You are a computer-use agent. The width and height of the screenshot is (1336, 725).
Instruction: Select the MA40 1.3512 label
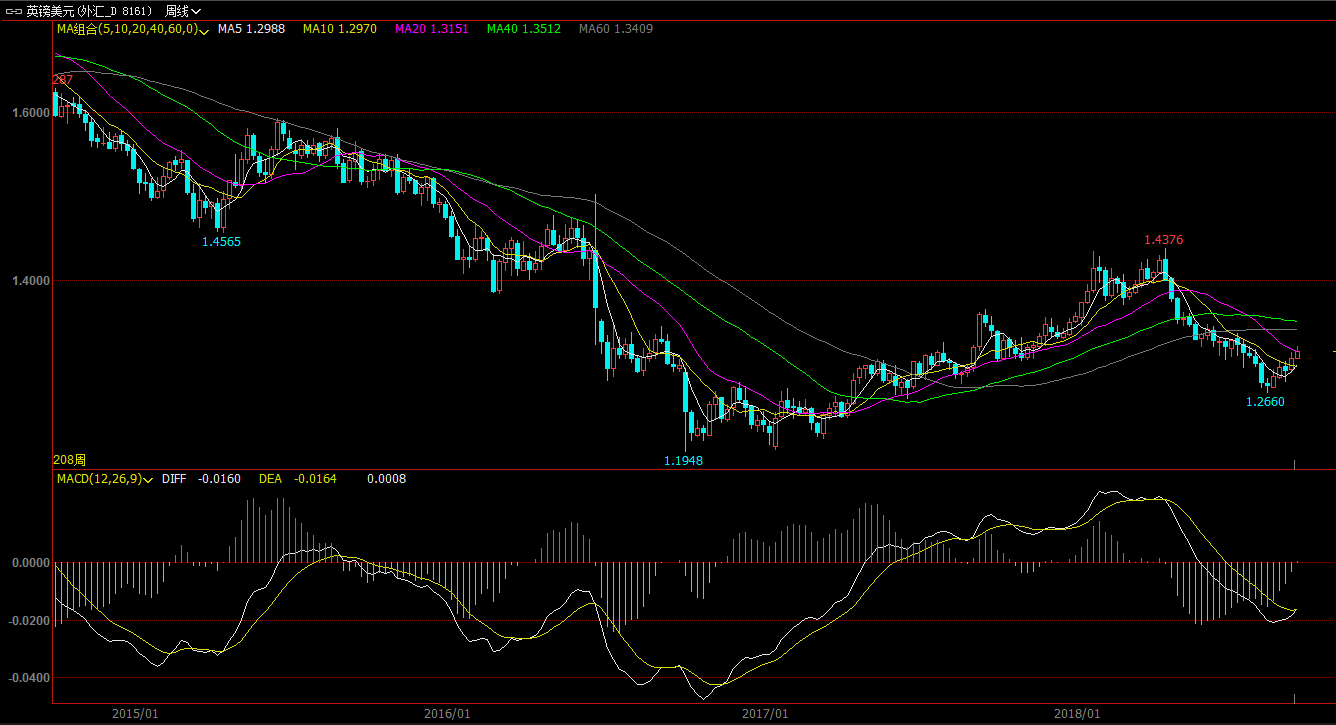pos(524,29)
